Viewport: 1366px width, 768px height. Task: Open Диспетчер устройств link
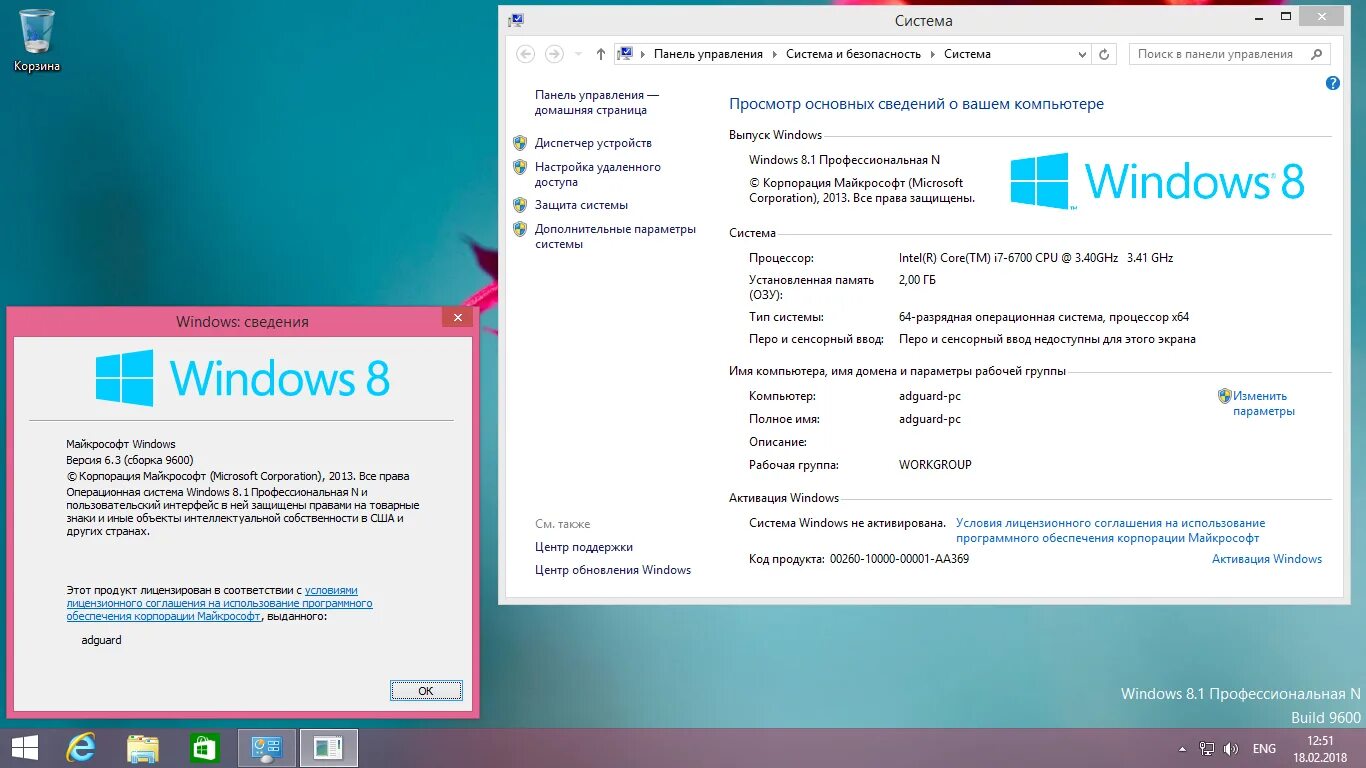pyautogui.click(x=593, y=143)
